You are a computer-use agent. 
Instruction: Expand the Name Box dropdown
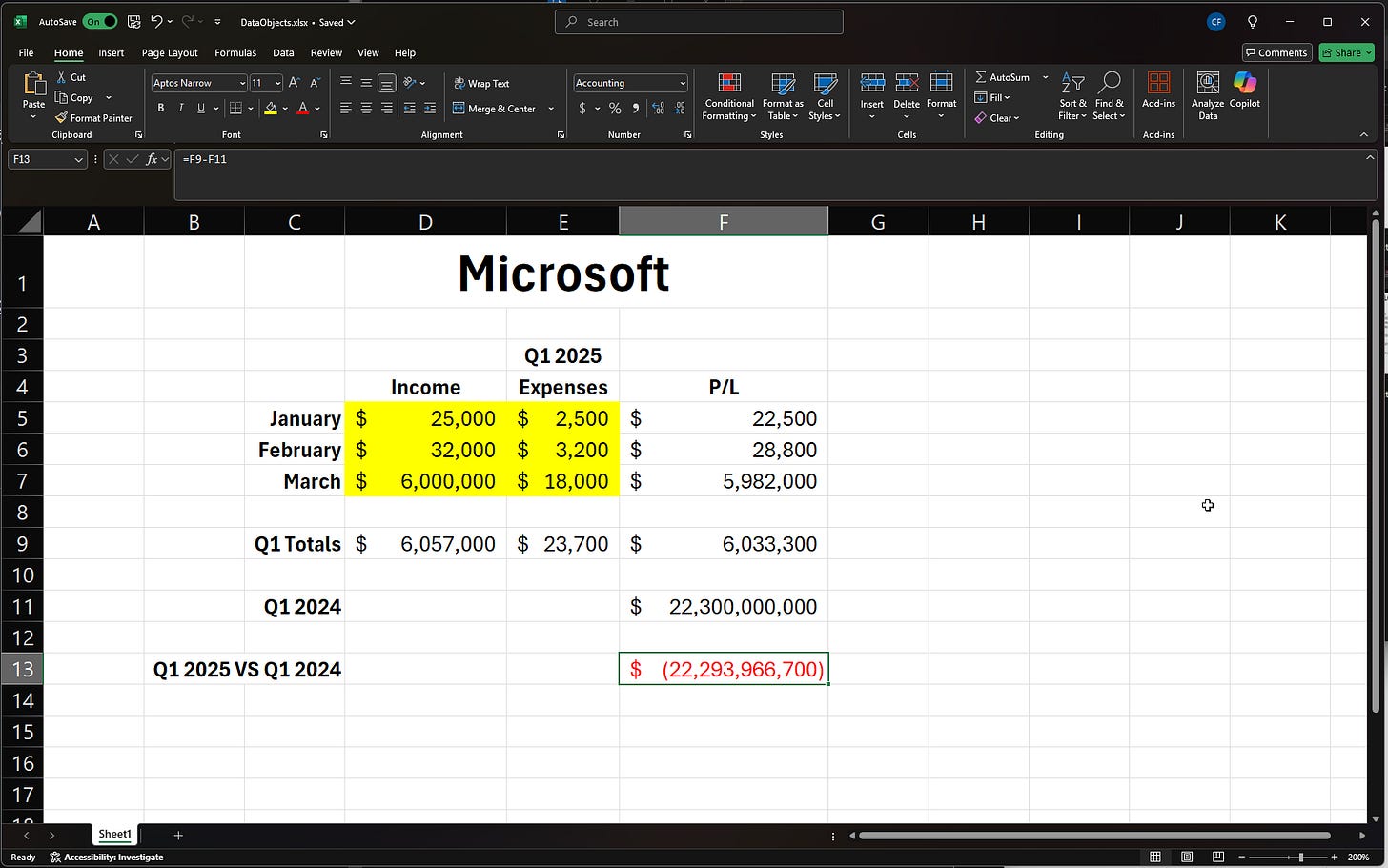tap(78, 159)
